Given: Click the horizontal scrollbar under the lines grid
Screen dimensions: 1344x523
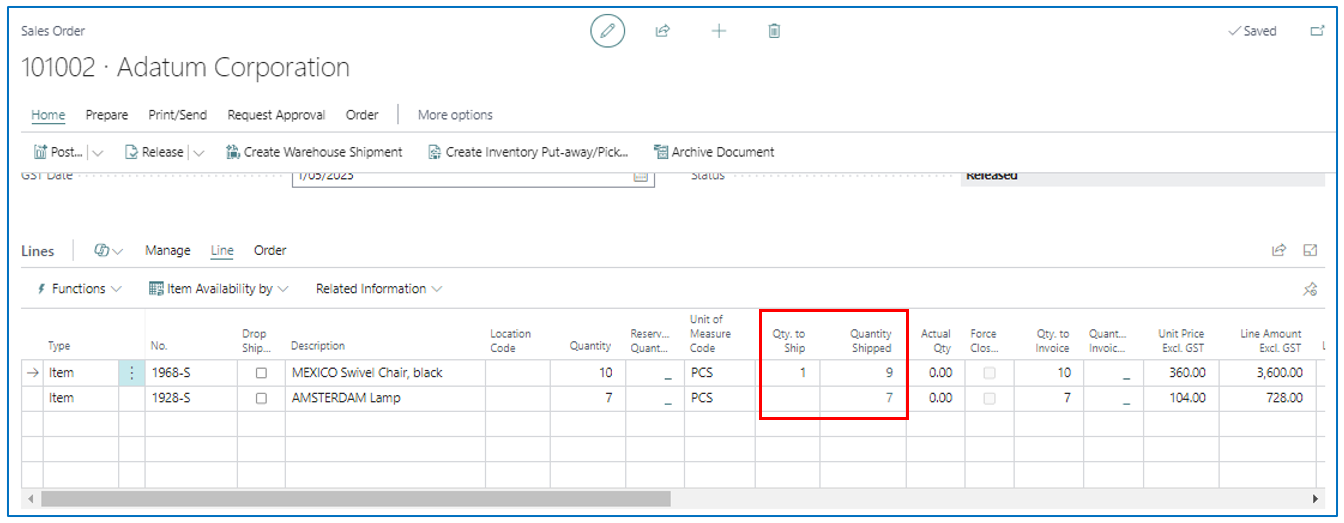Looking at the screenshot, I should coord(356,498).
